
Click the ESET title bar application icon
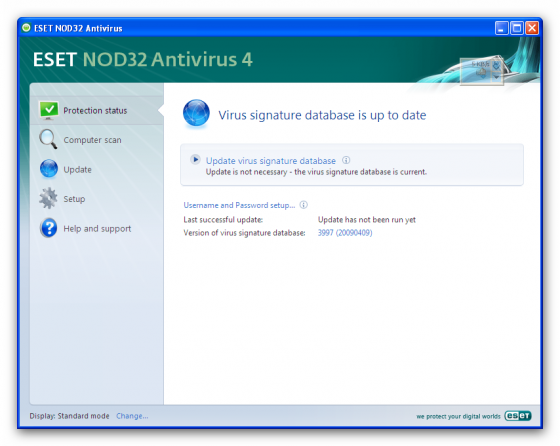(26, 27)
